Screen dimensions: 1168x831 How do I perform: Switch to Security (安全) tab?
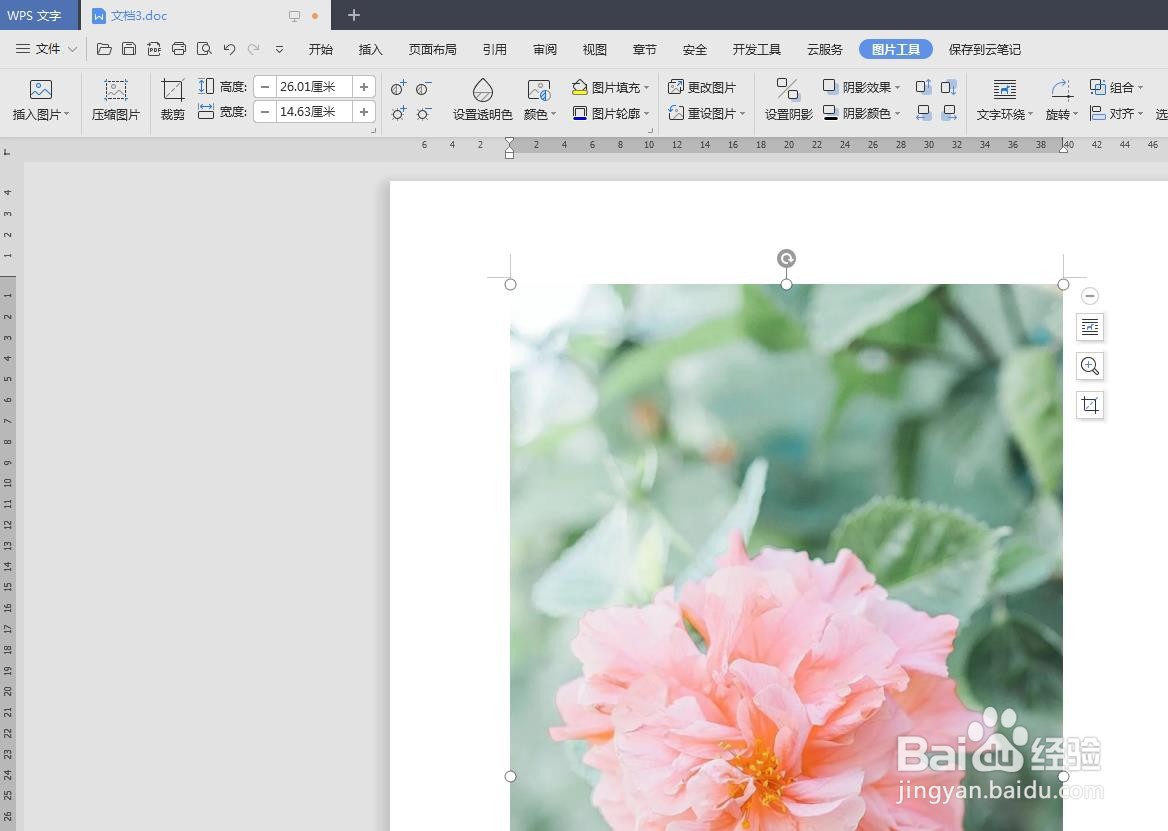(694, 49)
